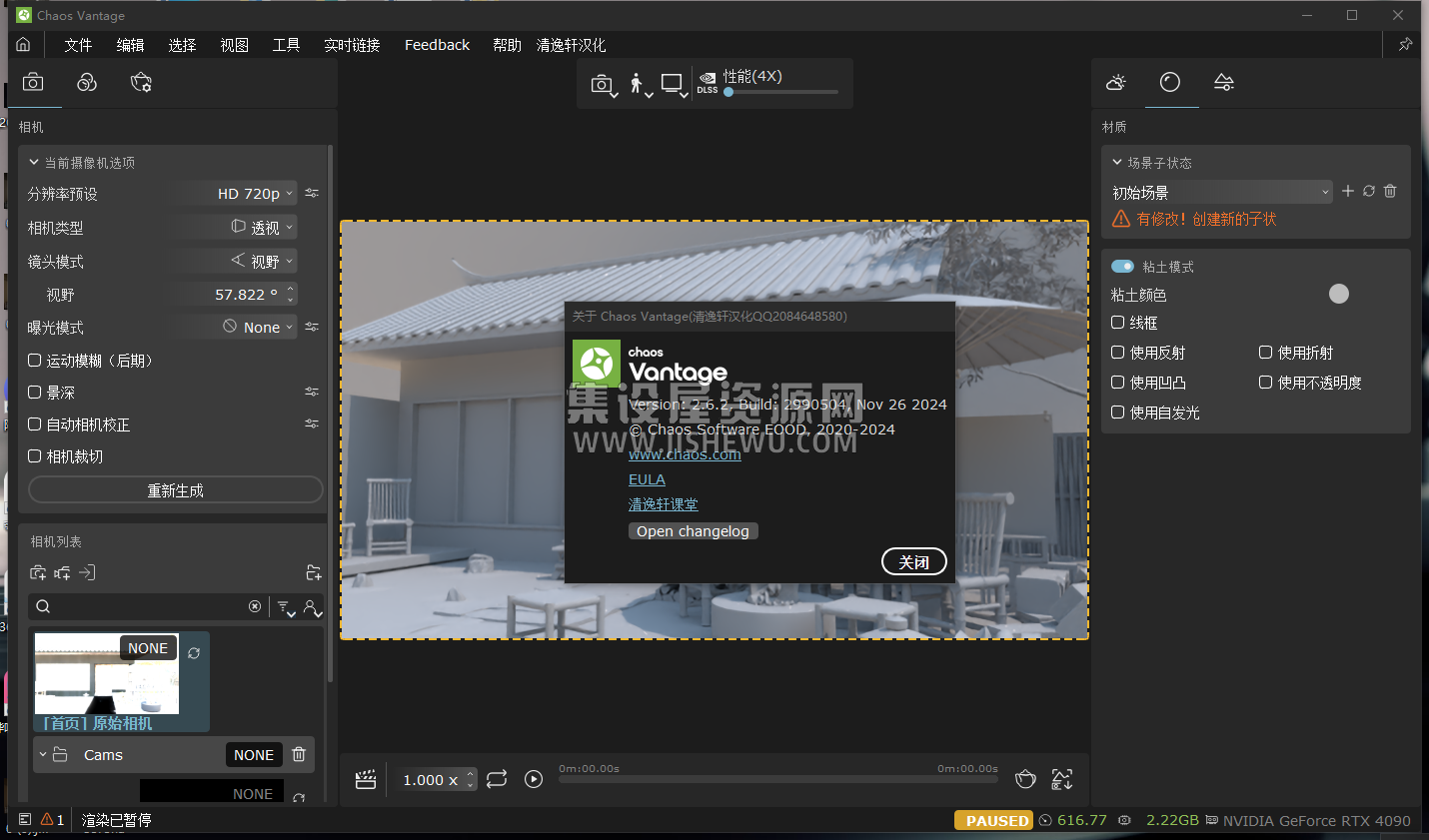Enable the 景深 checkbox

(34, 393)
